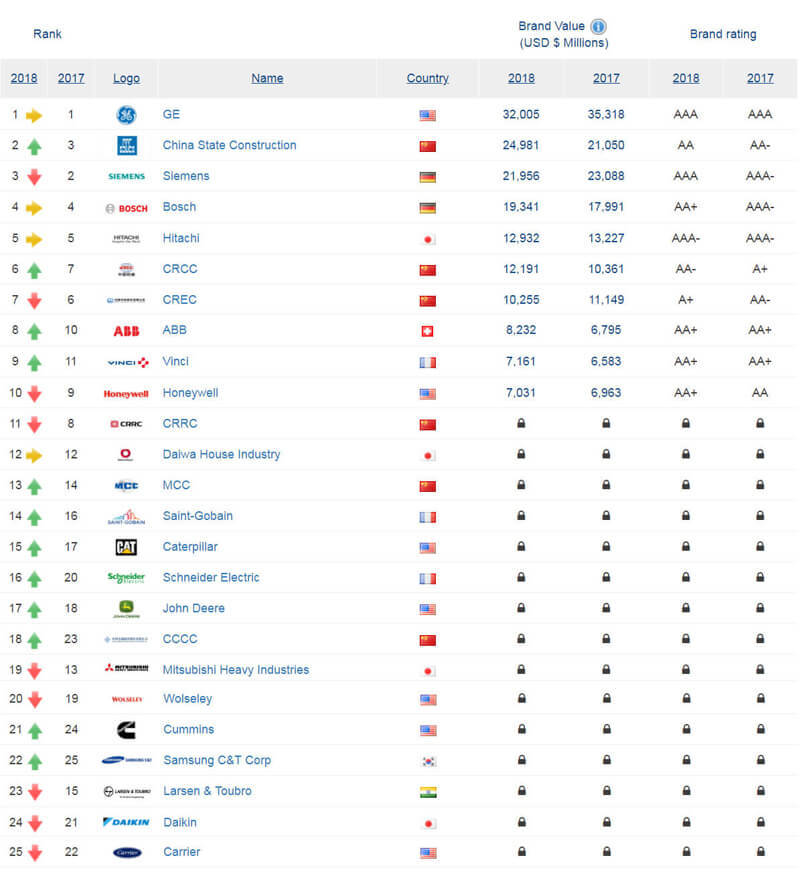This screenshot has height=872, width=800.
Task: Click the ABB logo
Action: tap(126, 331)
